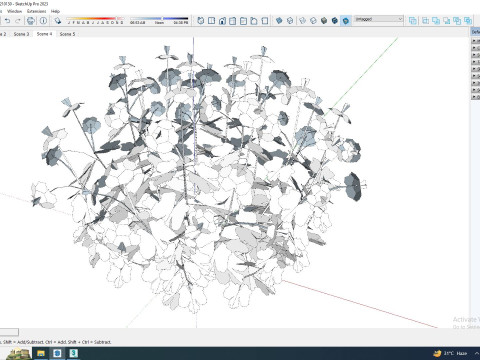Open the Window menu
The height and width of the screenshot is (360, 480).
(14, 11)
